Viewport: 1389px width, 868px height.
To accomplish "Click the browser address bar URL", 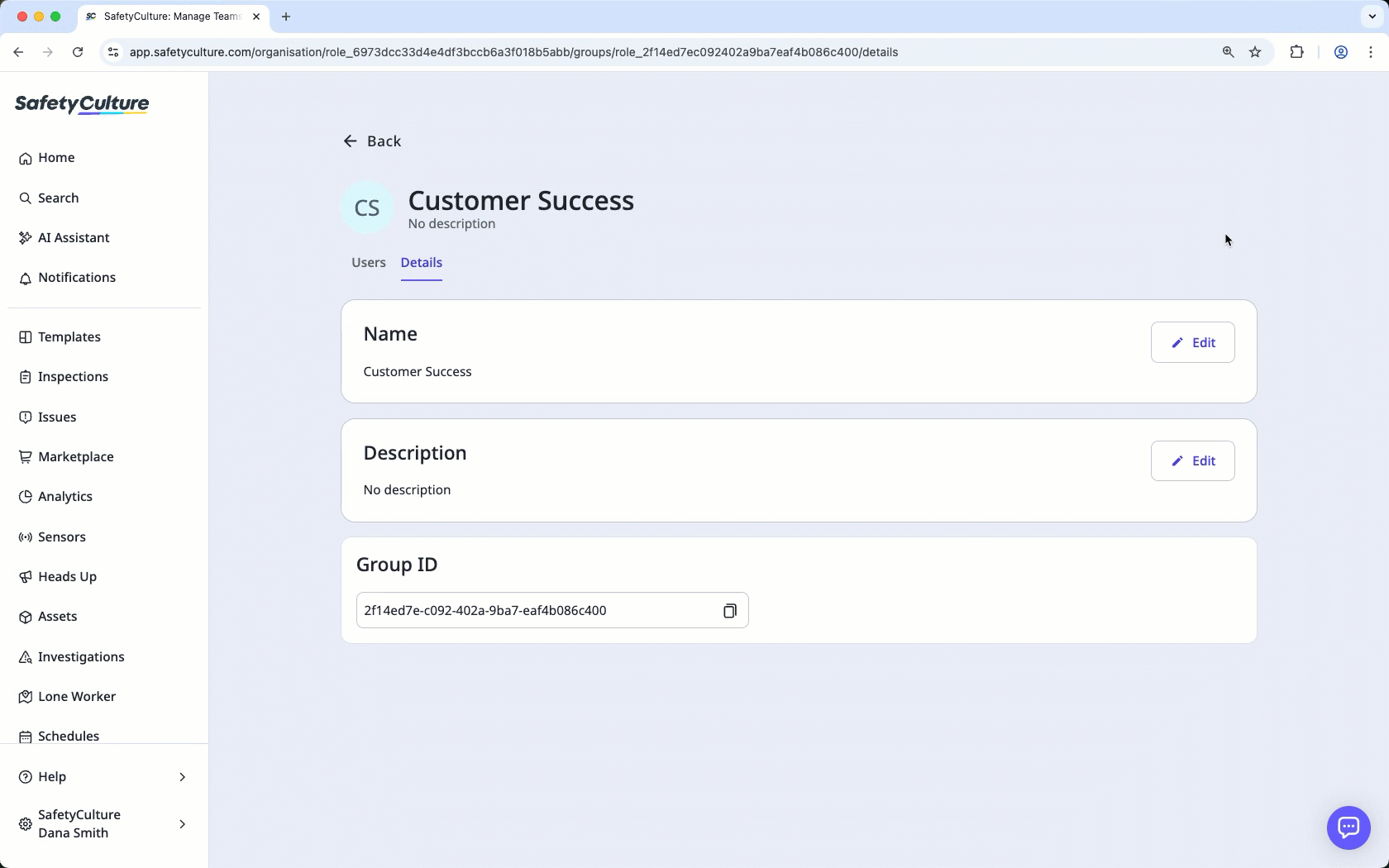I will (x=513, y=52).
